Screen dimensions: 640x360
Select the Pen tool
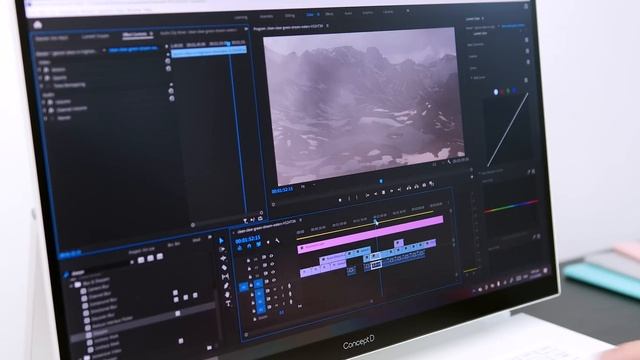pyautogui.click(x=226, y=285)
